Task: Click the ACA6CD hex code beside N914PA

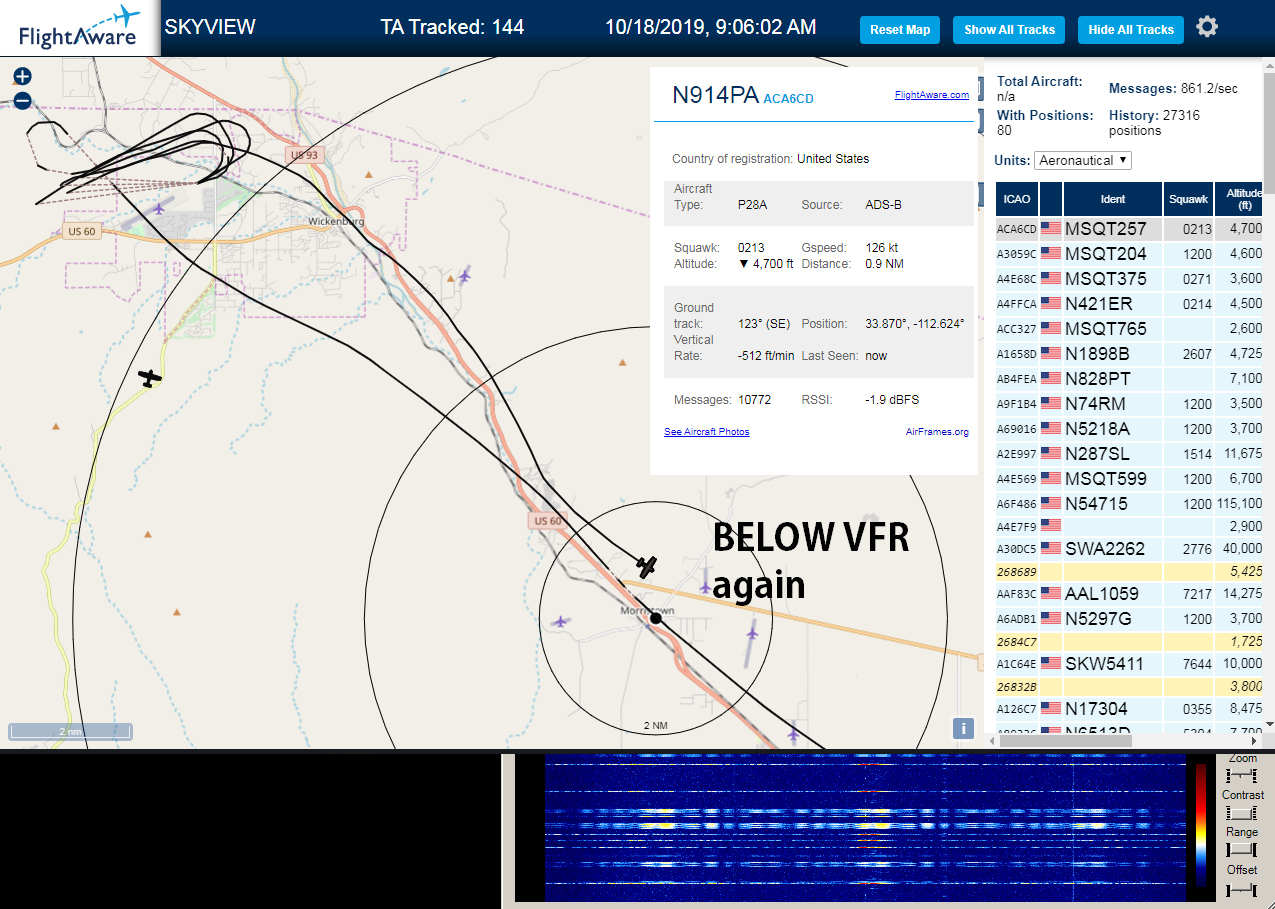Action: click(x=789, y=99)
